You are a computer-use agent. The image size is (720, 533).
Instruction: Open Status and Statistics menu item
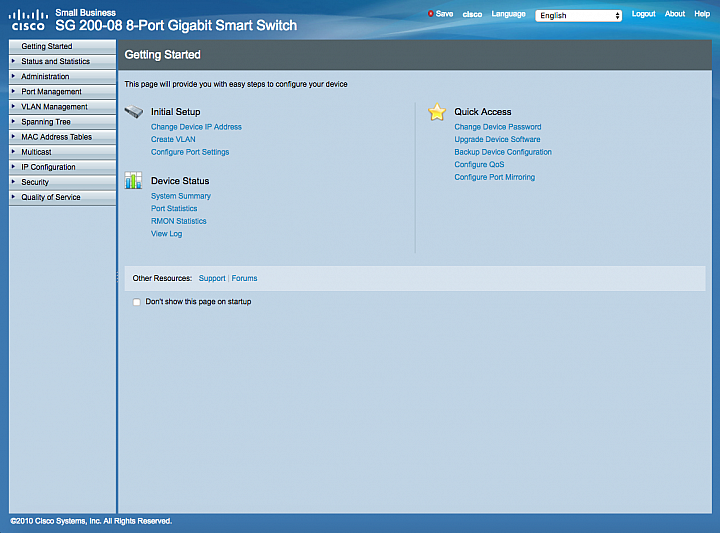click(x=62, y=62)
